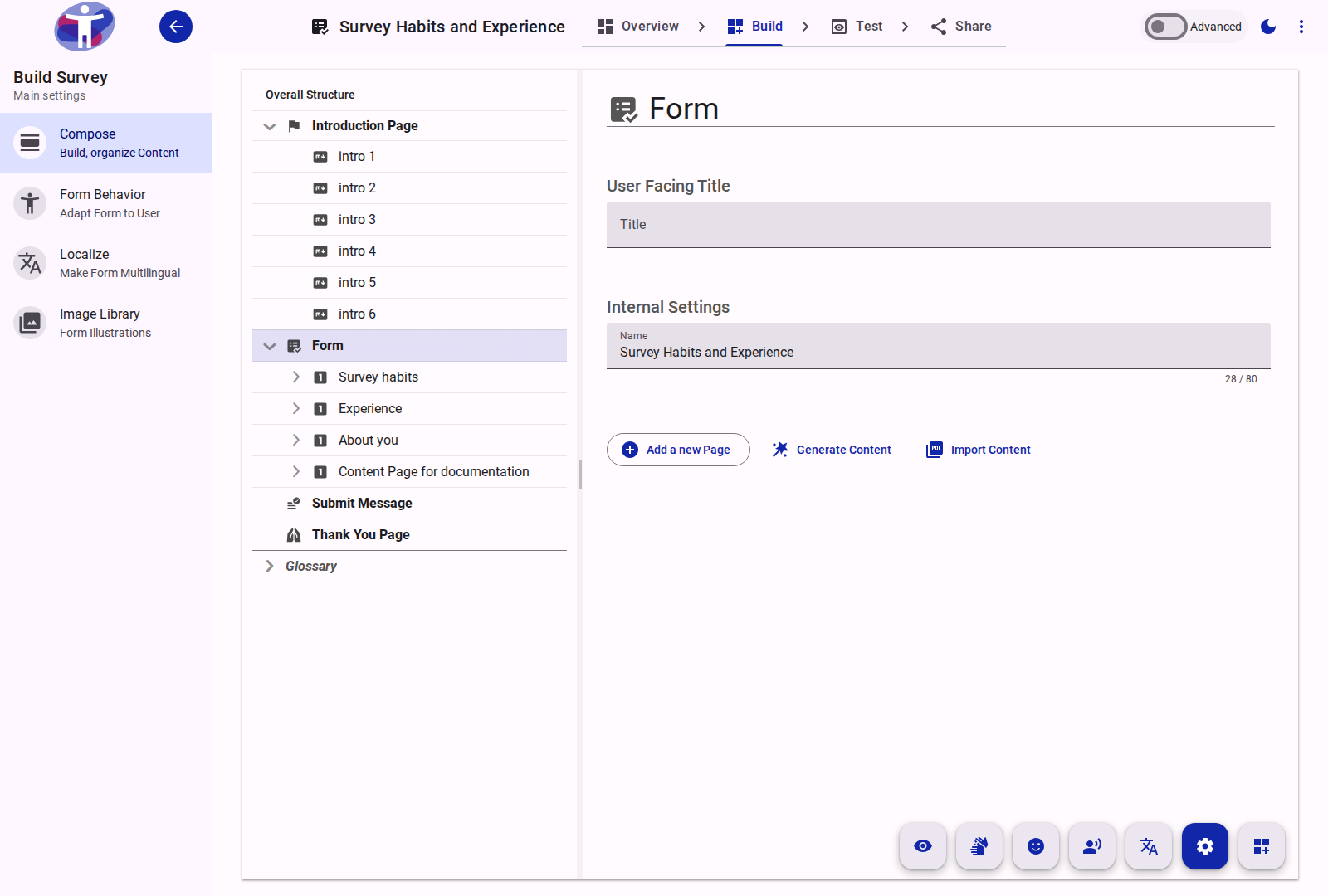Click the markdown icon beside intro 1
This screenshot has height=896, width=1328.
pos(320,157)
